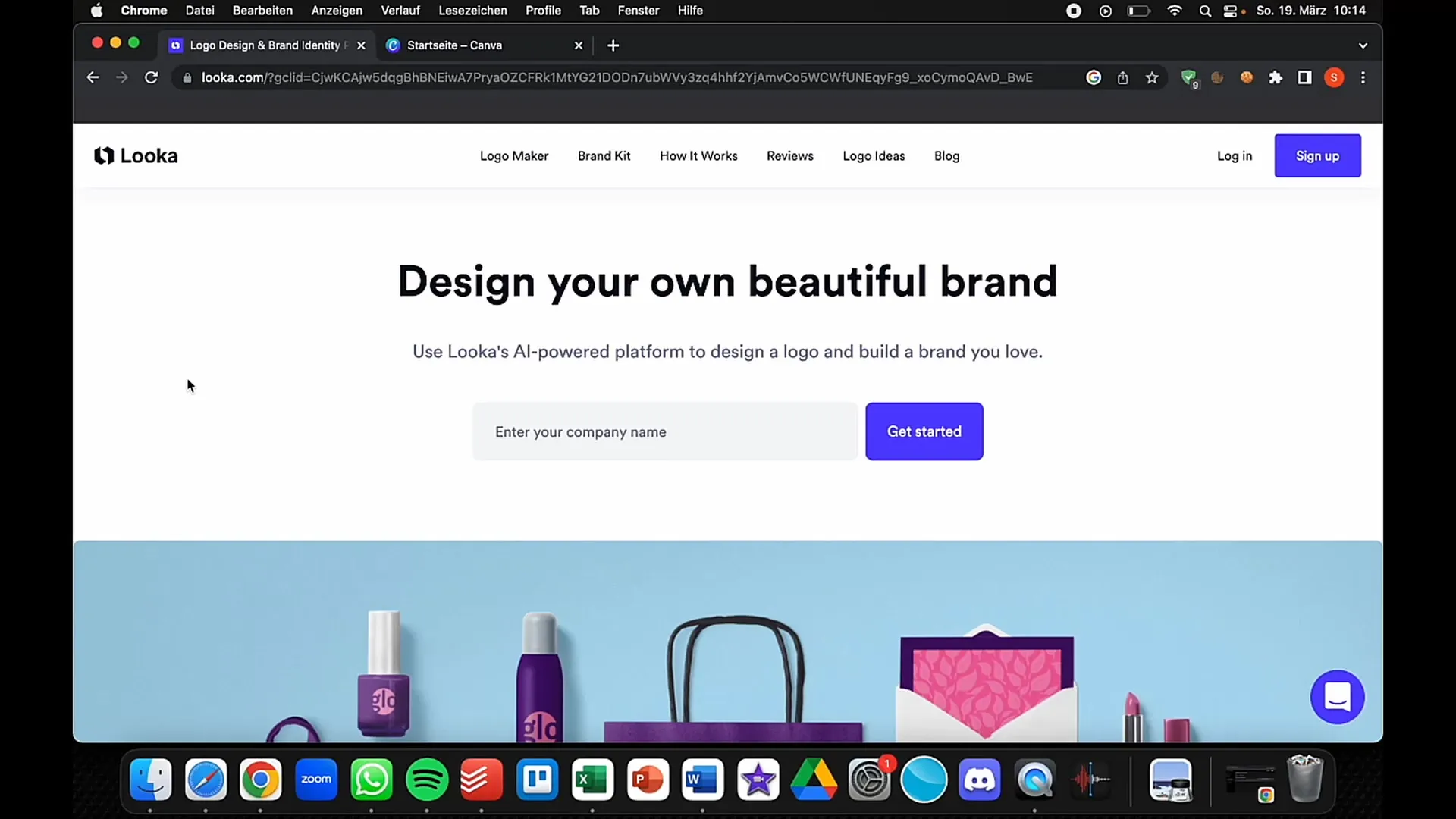Screen dimensions: 1456x819
Task: Click the Looka logo icon
Action: point(102,156)
